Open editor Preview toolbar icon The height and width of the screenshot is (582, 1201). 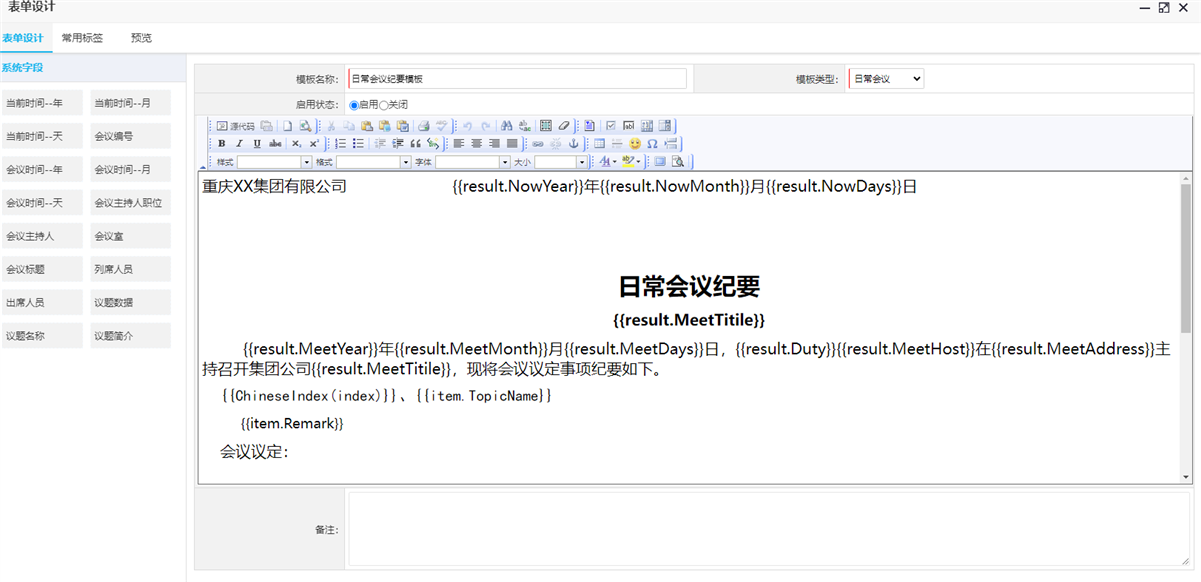(304, 126)
